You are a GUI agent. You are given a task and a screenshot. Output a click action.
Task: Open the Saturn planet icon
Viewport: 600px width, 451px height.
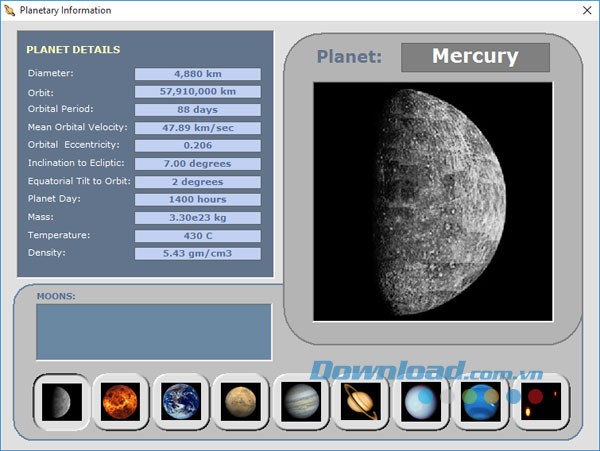pyautogui.click(x=361, y=402)
